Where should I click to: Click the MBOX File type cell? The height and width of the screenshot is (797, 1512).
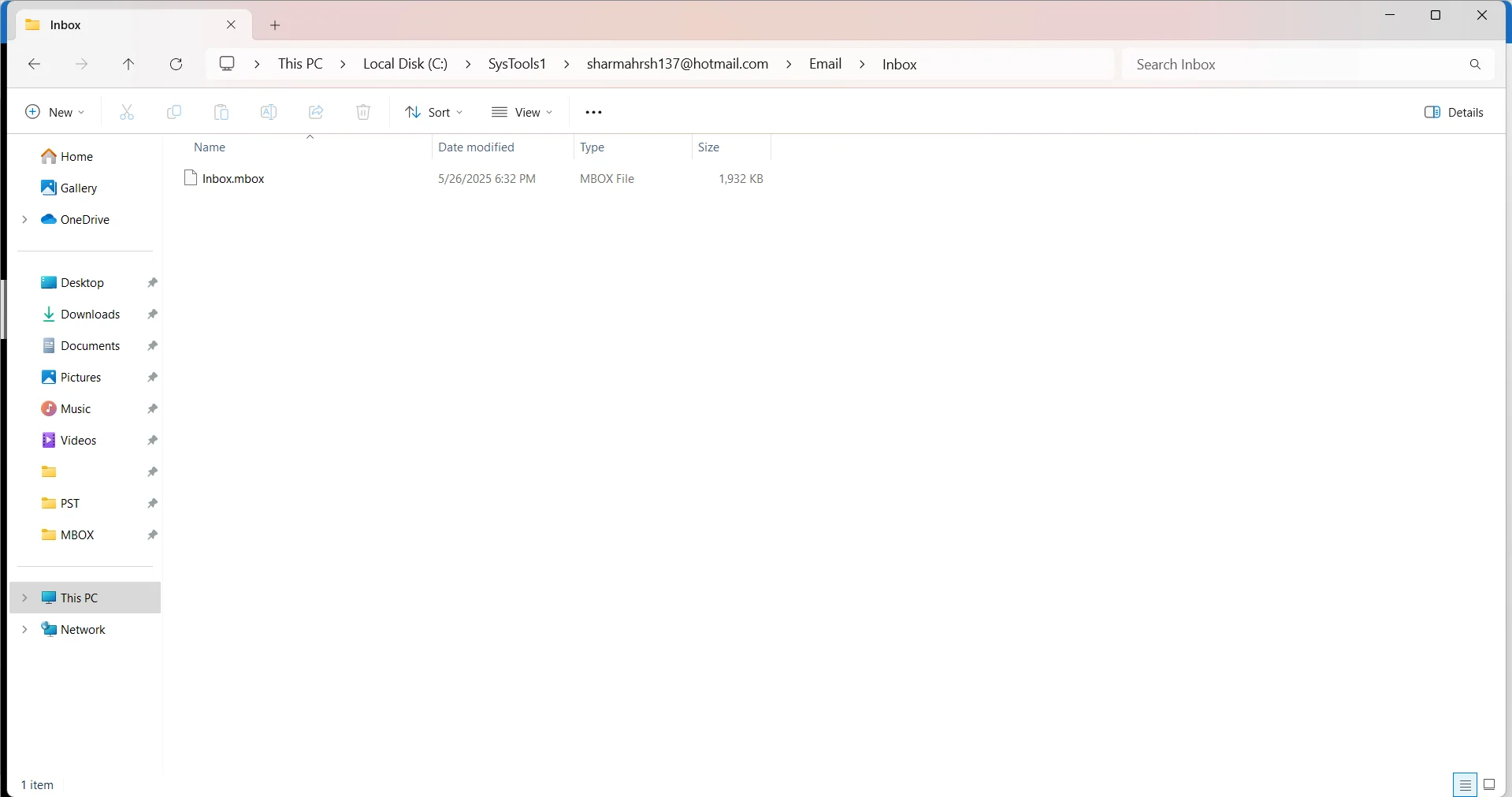(607, 179)
